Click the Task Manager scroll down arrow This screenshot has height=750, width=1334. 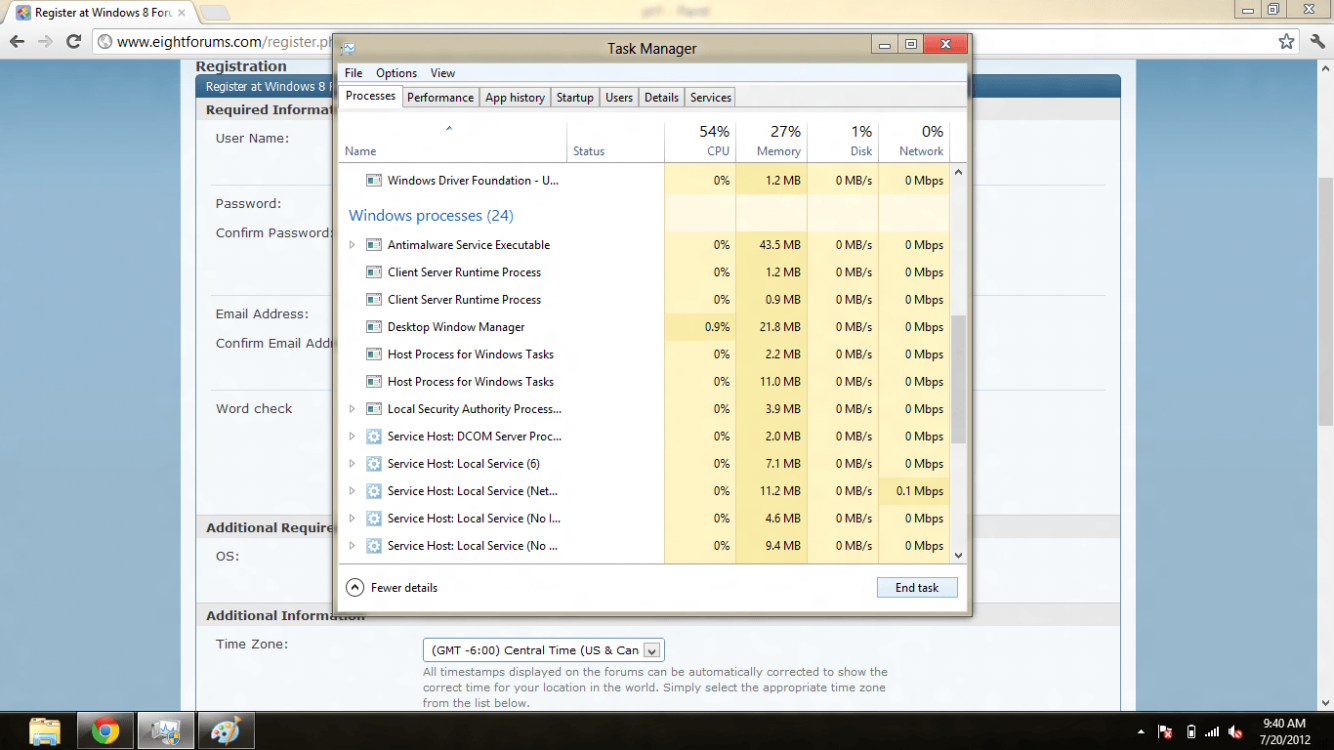coord(958,555)
